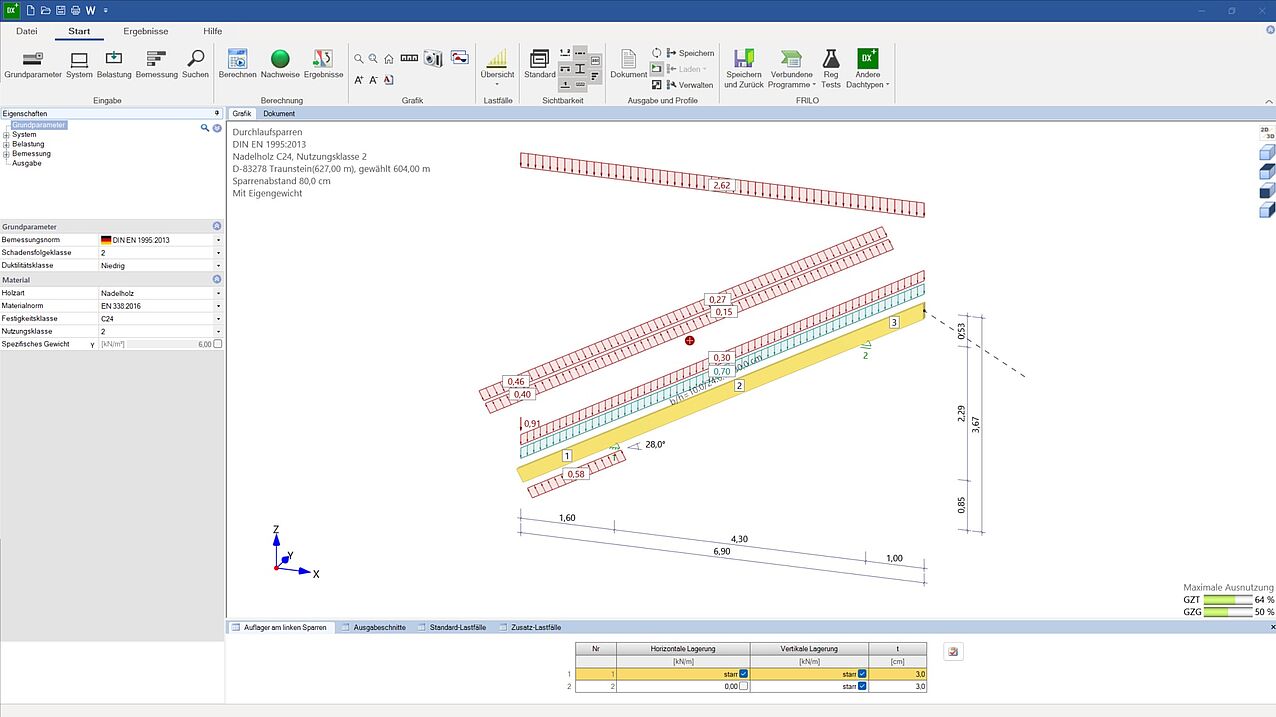Open Festigkeitsklasse dropdown

[218, 318]
